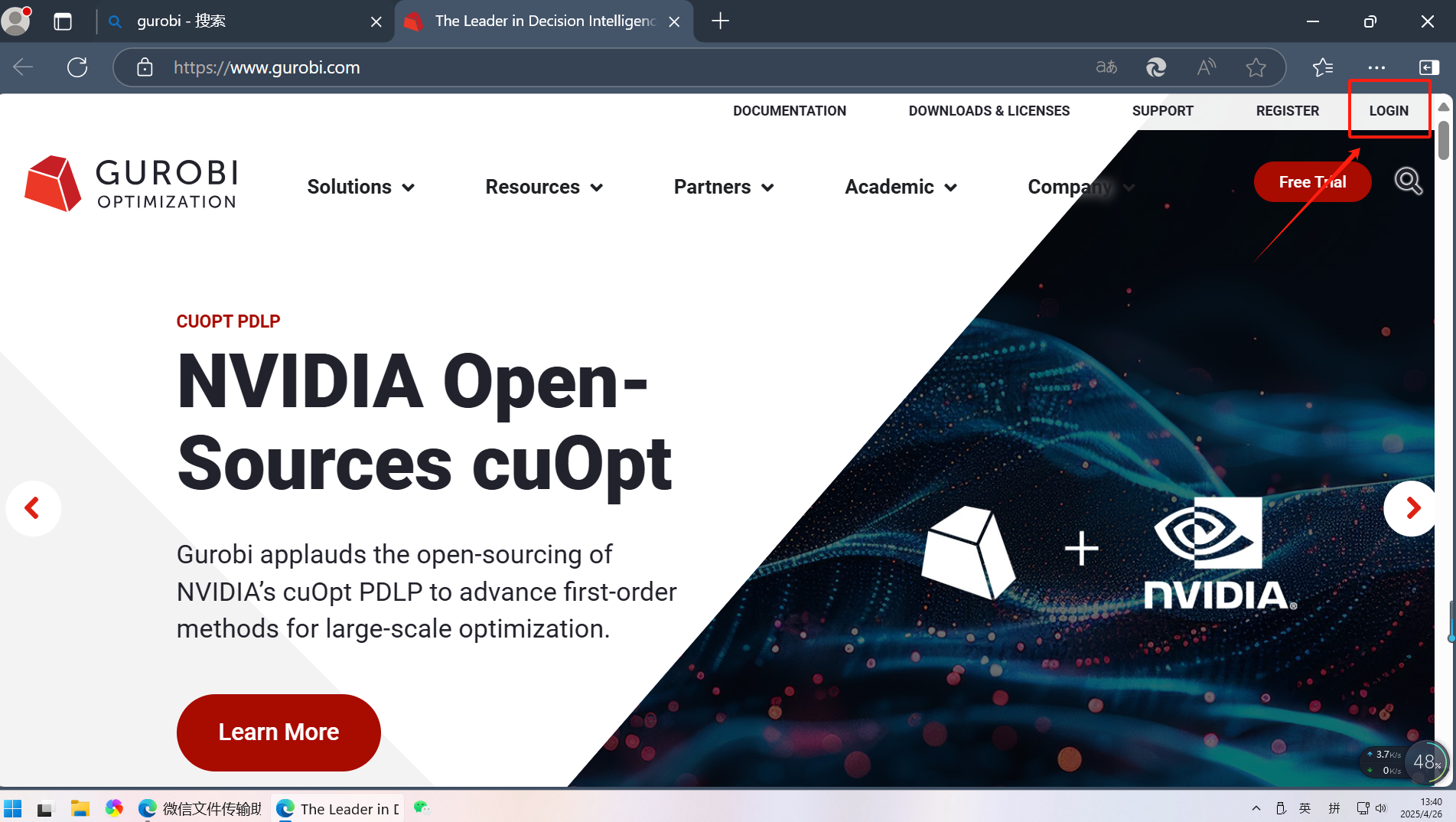This screenshot has height=822, width=1456.
Task: Click the LOGIN link
Action: 1389,111
